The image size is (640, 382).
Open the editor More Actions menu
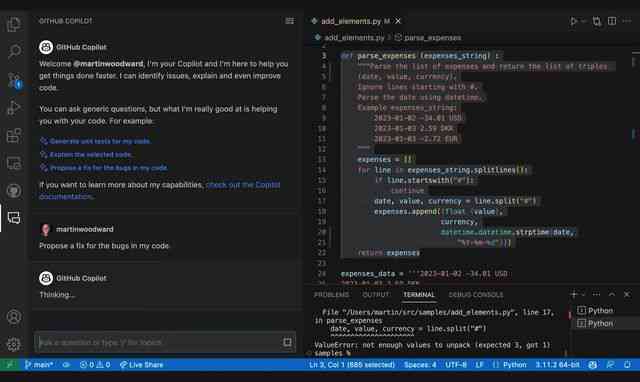627,21
